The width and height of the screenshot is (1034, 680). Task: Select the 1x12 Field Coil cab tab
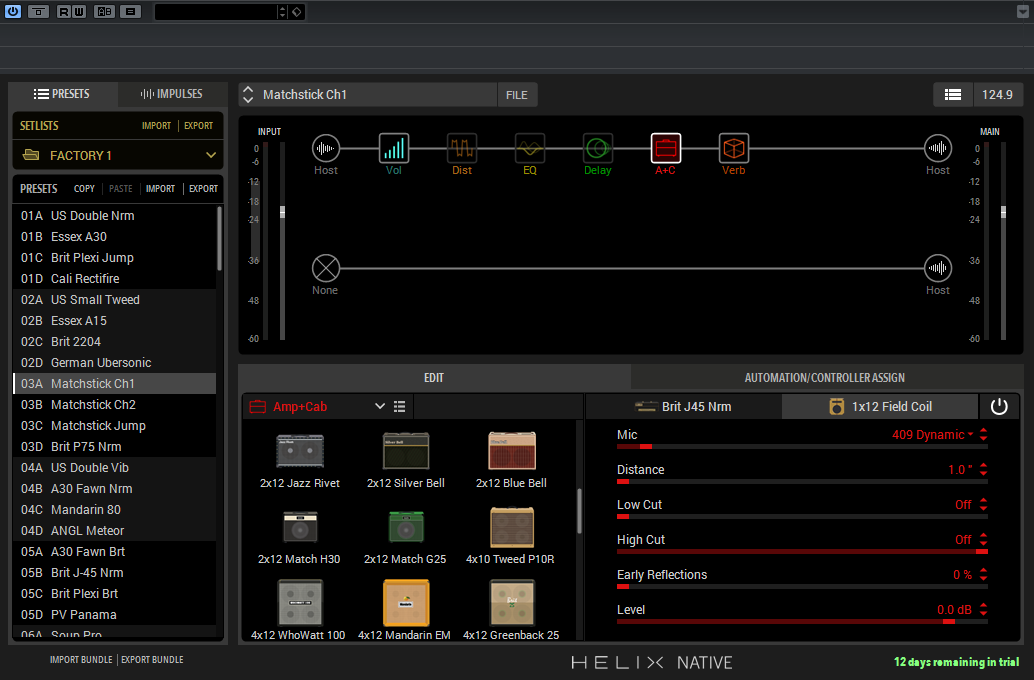[x=880, y=406]
